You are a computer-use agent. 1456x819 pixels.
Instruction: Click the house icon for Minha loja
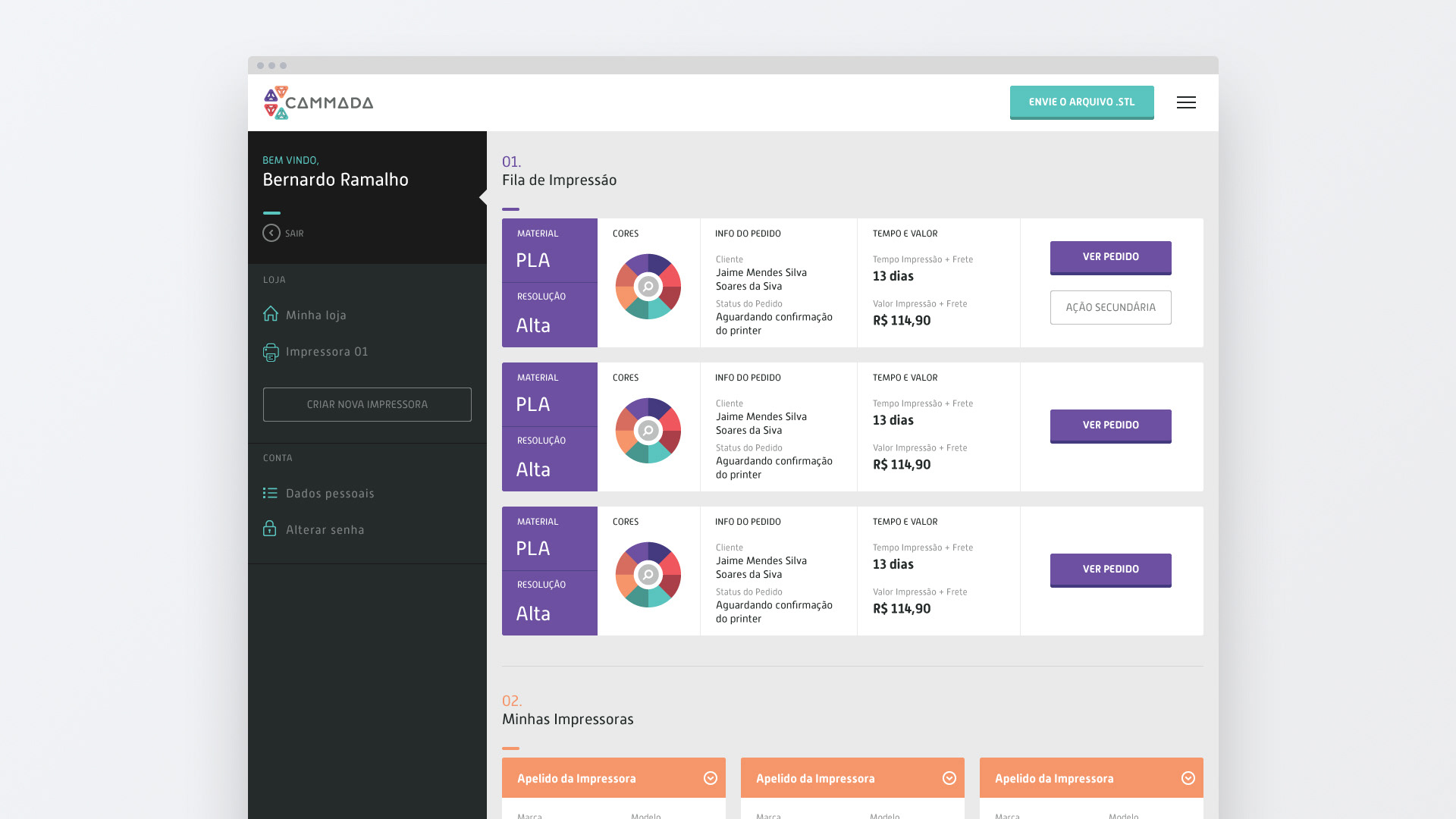(271, 314)
